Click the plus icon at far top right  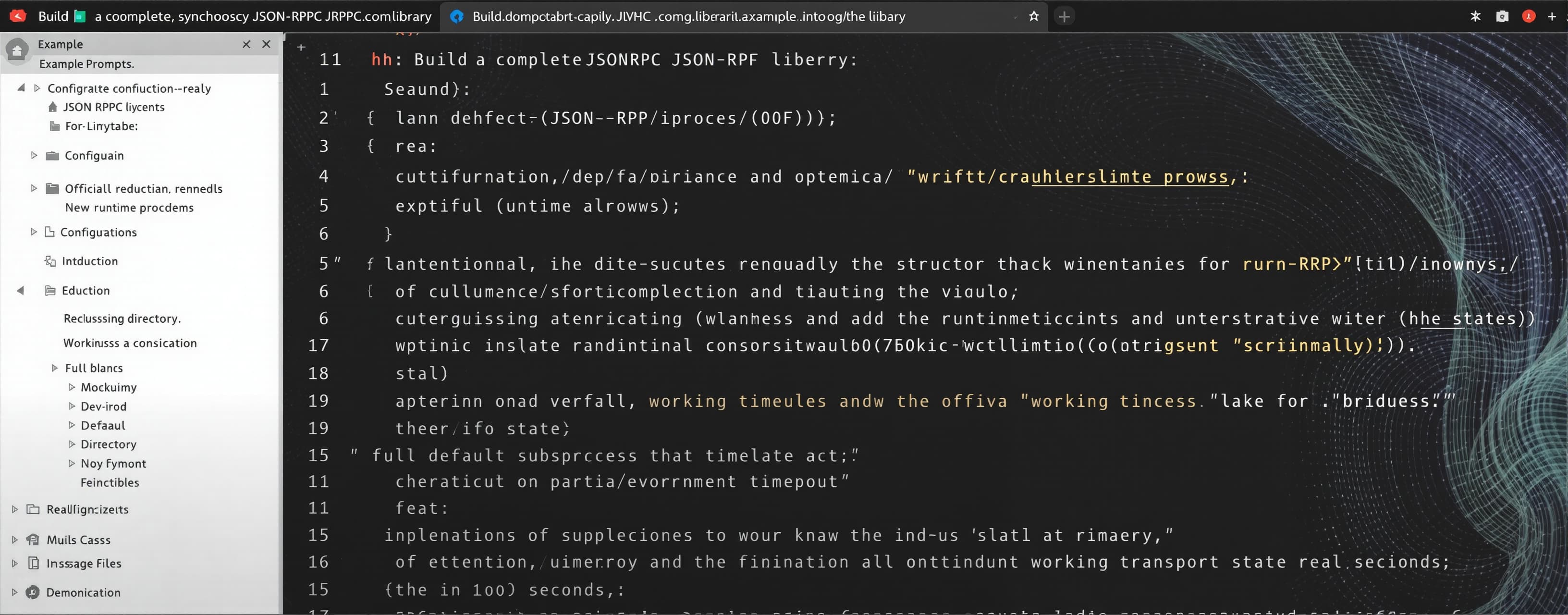coord(1552,16)
